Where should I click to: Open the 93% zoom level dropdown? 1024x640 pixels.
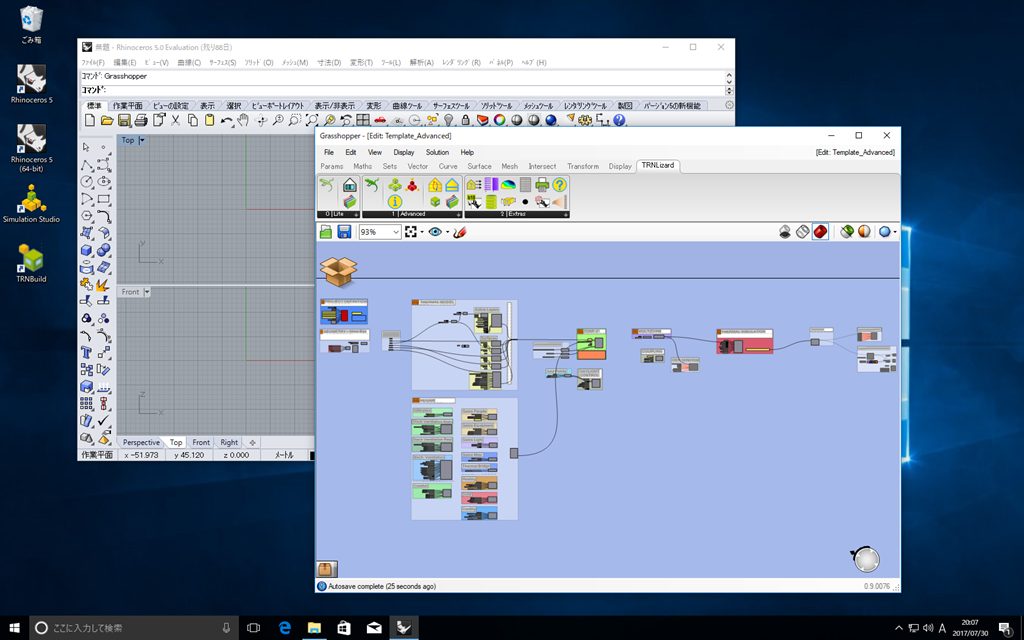396,232
